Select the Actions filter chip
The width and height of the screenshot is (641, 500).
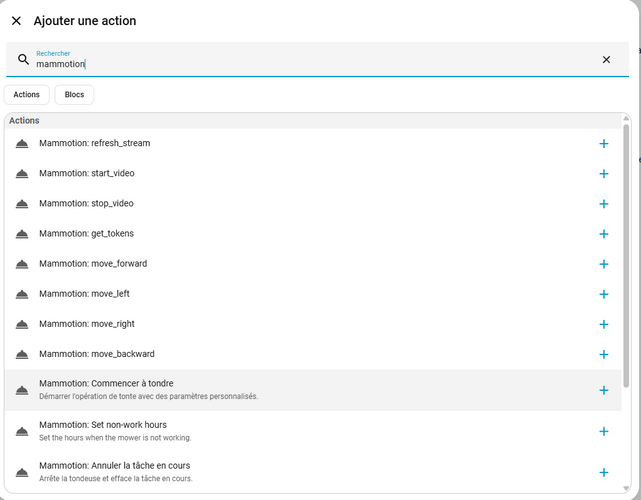pyautogui.click(x=27, y=94)
